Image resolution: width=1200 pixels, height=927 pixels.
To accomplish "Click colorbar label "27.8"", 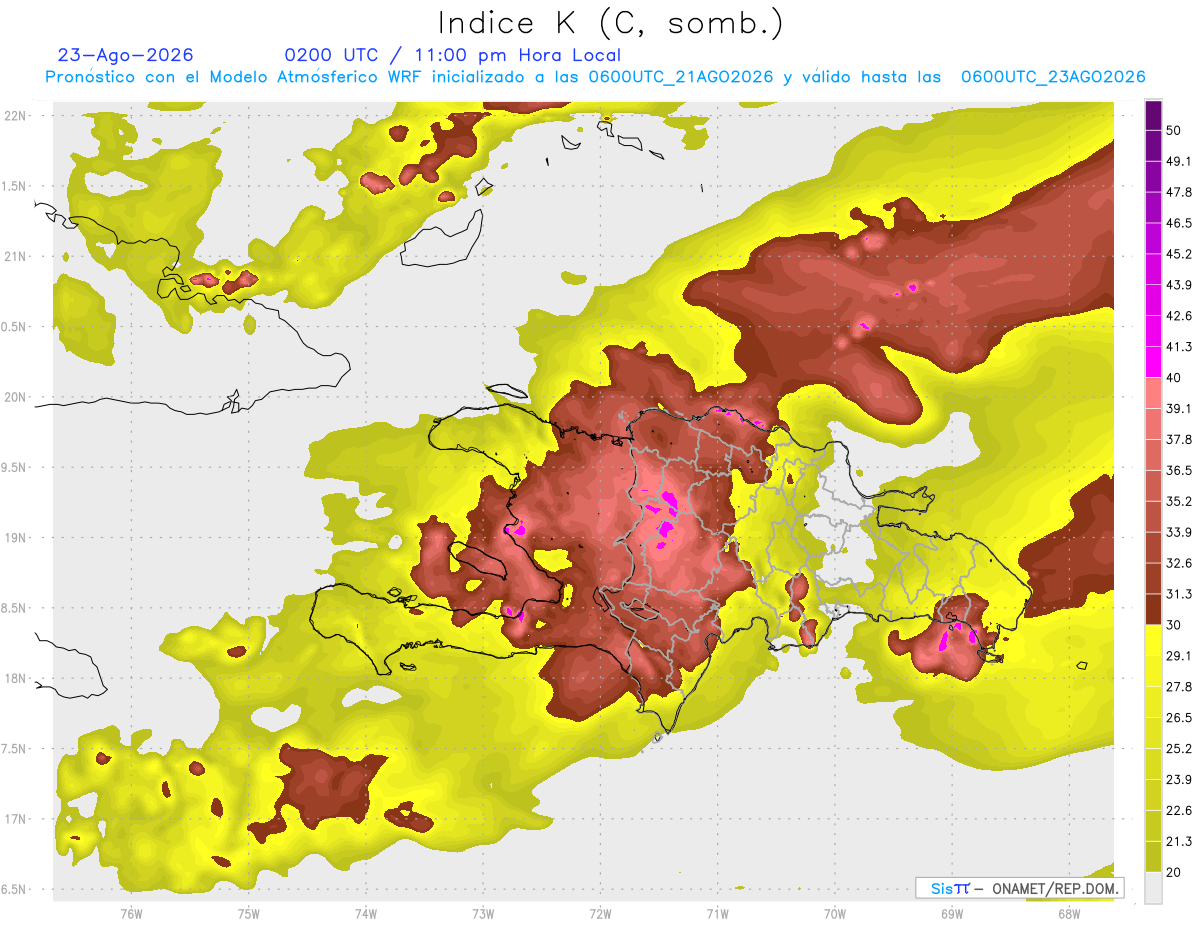I will click(1179, 686).
